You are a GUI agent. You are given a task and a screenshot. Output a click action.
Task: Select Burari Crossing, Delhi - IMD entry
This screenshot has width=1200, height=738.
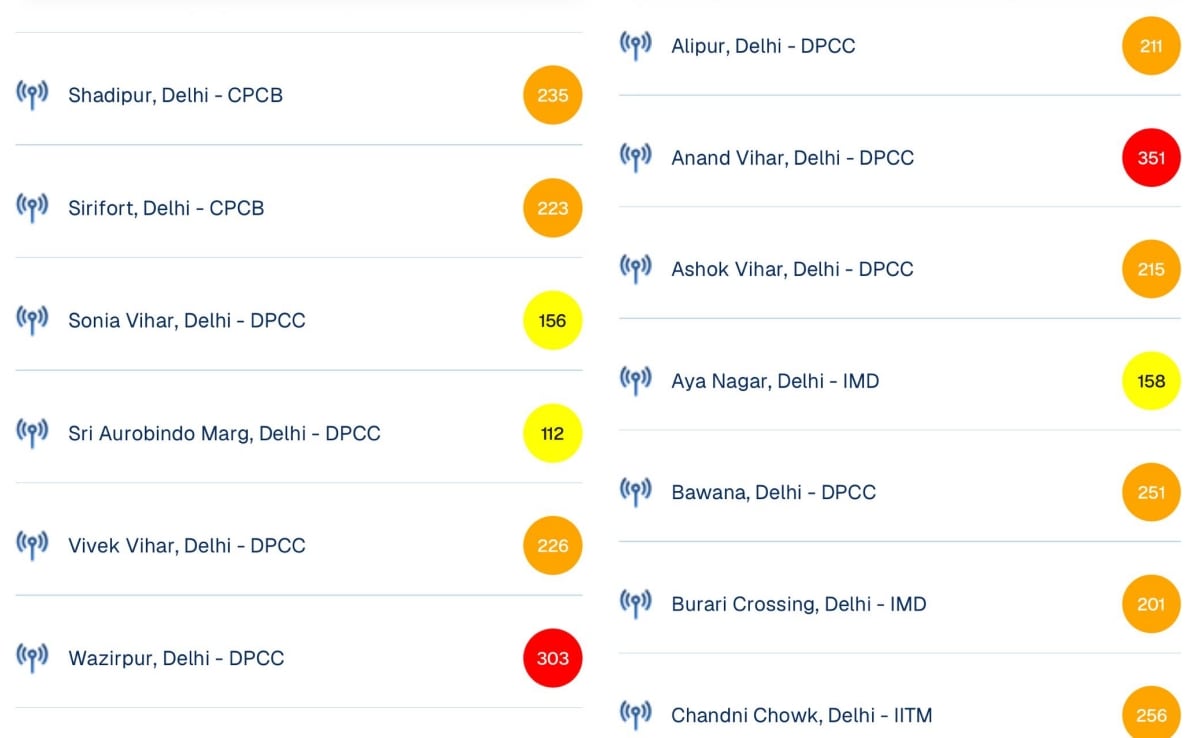[798, 604]
